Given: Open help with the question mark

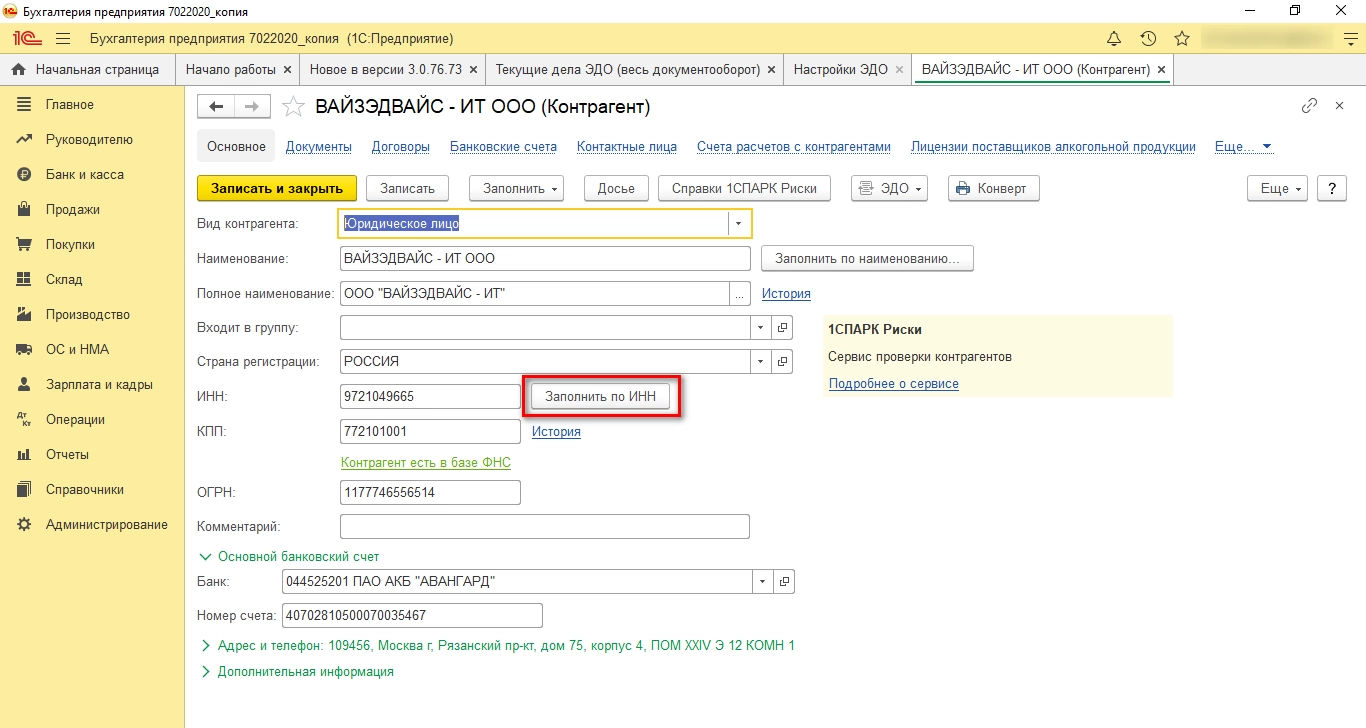Looking at the screenshot, I should pos(1332,189).
